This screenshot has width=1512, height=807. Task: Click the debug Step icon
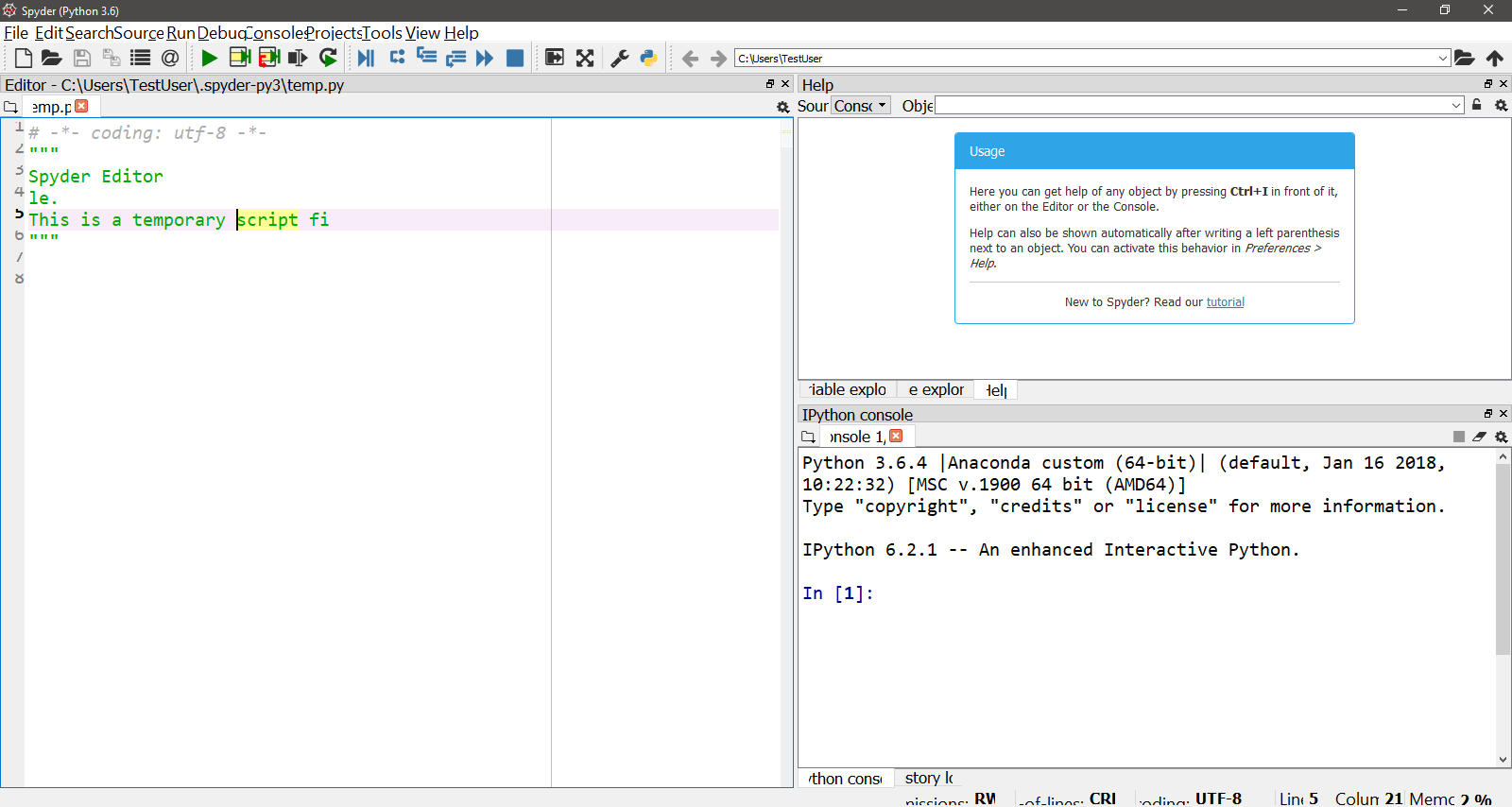coord(397,57)
